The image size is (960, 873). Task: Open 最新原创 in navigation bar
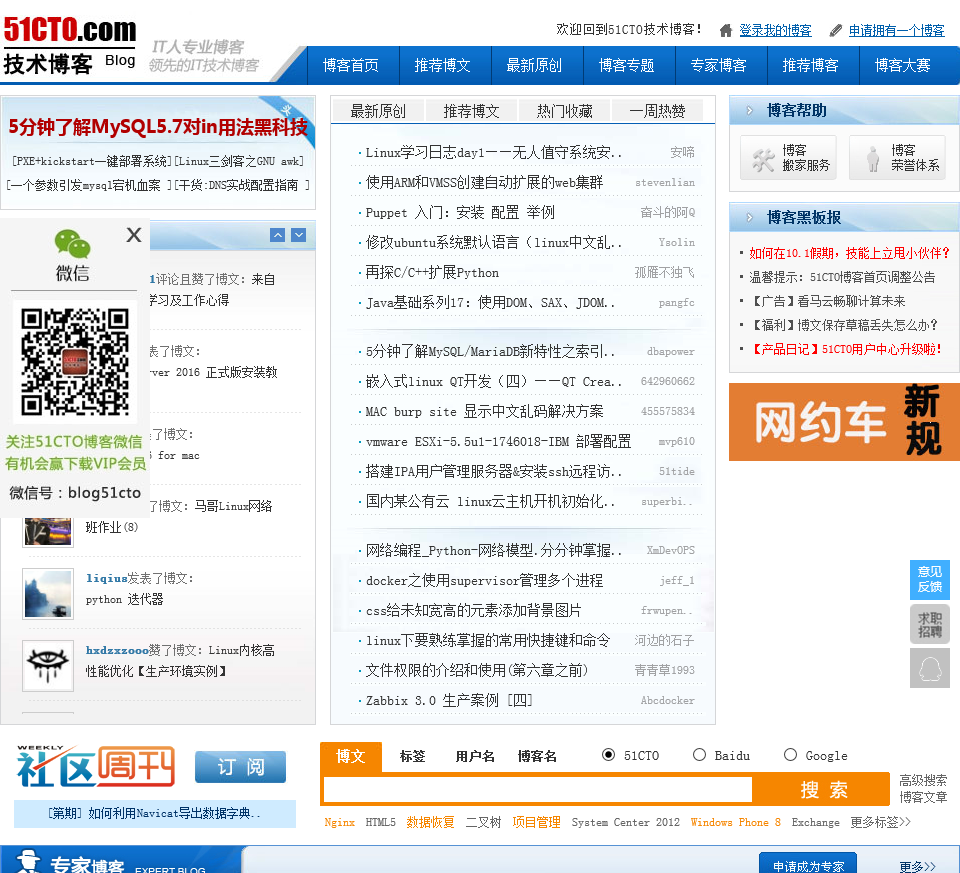point(534,65)
